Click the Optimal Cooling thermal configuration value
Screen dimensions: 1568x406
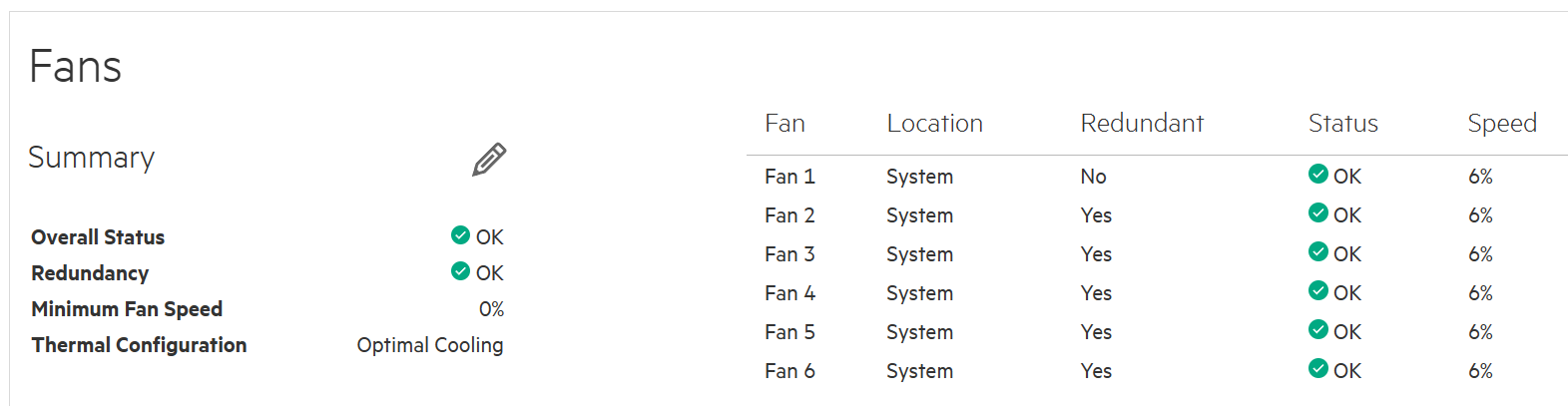pyautogui.click(x=430, y=345)
